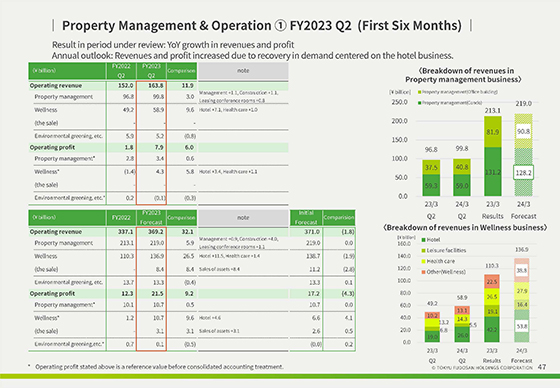
Task: Click the 'Hotel' legend entry
Action: pos(431,240)
